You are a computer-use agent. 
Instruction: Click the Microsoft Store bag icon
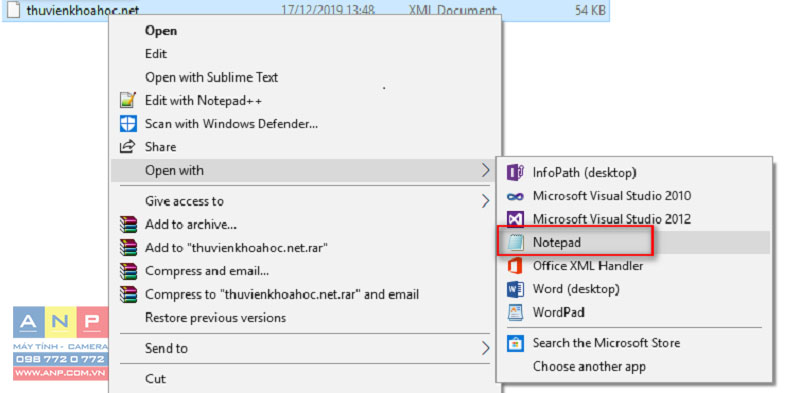[x=515, y=343]
